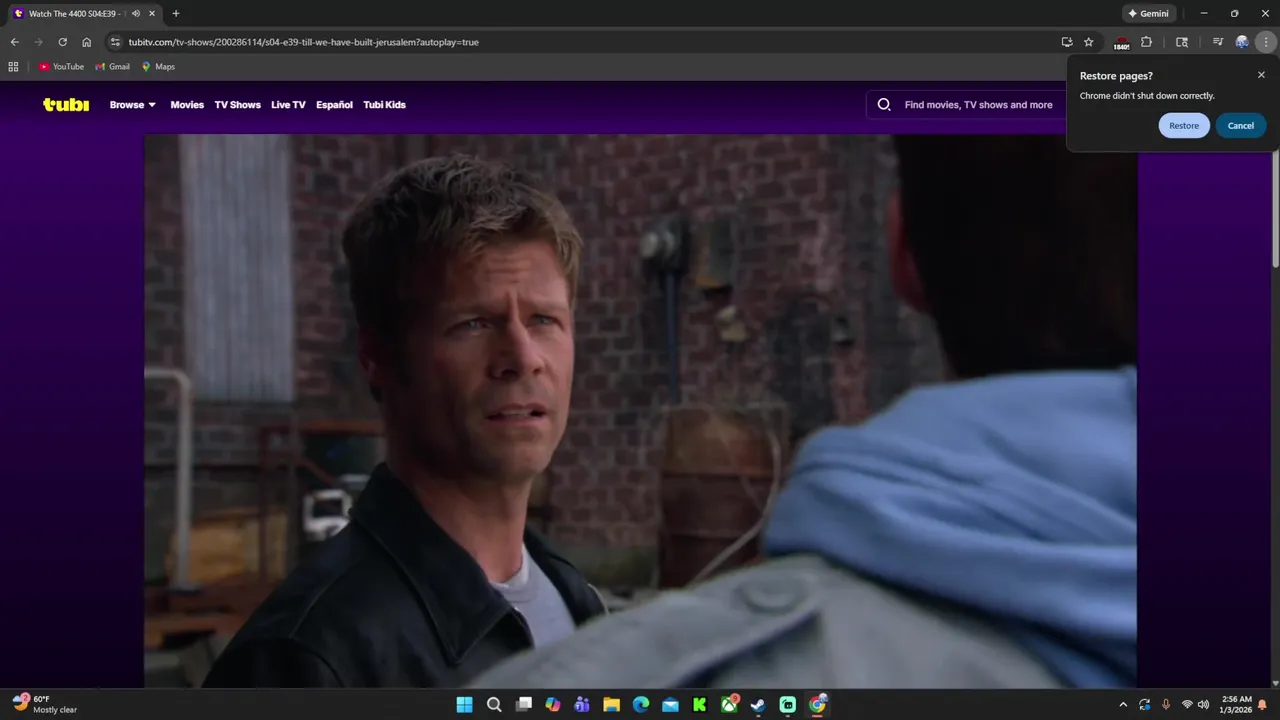This screenshot has height=720, width=1280.
Task: Open Task View on taskbar
Action: tap(523, 705)
